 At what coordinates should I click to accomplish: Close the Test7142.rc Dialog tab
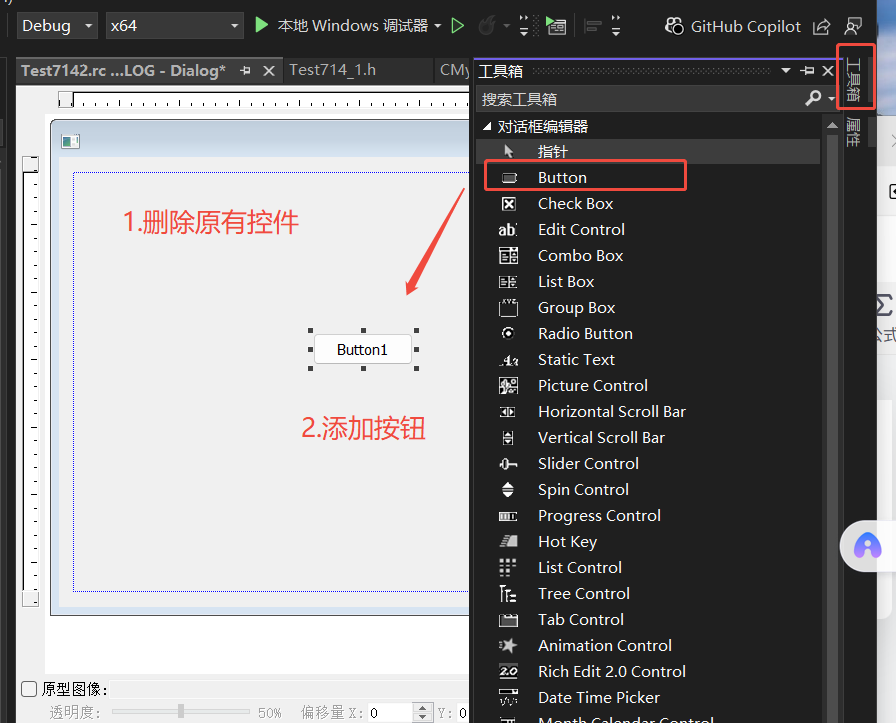(x=269, y=71)
